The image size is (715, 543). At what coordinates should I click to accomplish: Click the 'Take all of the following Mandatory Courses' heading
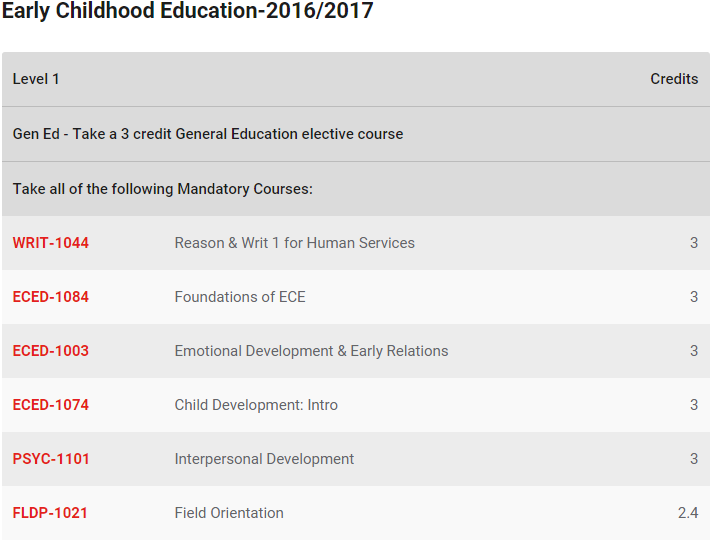pos(163,189)
